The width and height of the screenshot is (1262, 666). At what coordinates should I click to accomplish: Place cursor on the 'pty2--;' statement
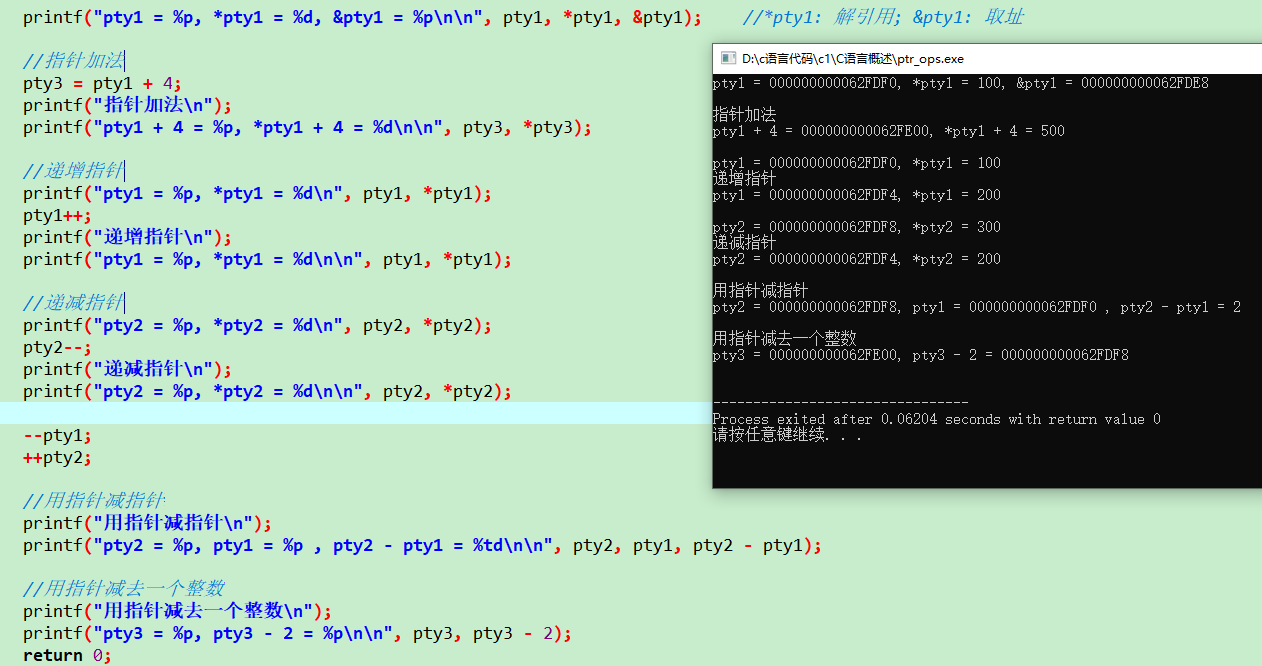tap(58, 347)
